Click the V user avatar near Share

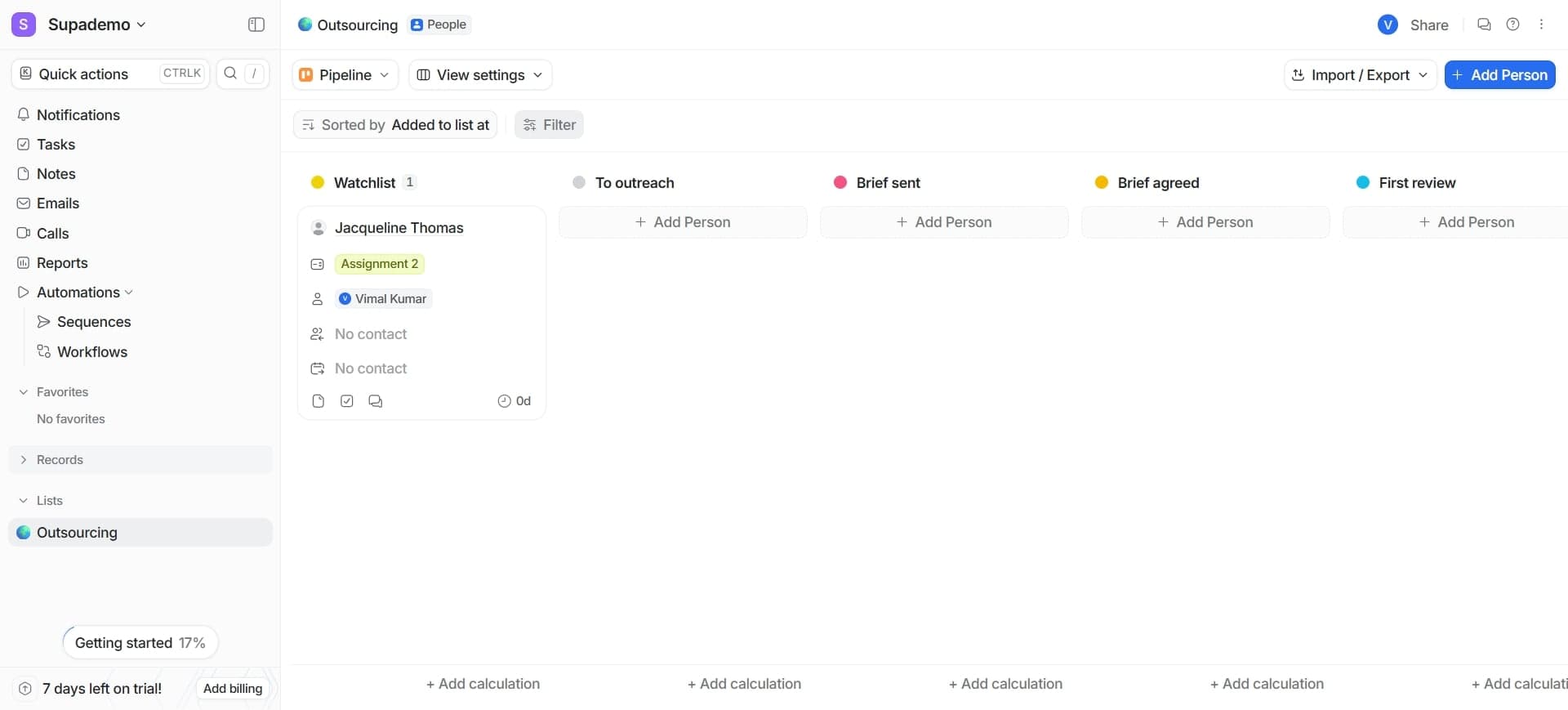(1387, 25)
